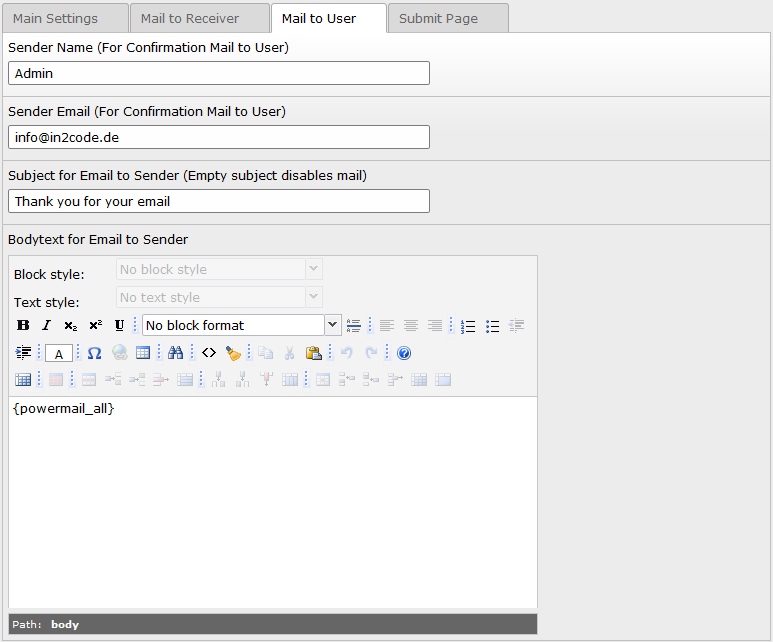Click the subject field for email
Screen dimensions: 773x642
point(219,201)
